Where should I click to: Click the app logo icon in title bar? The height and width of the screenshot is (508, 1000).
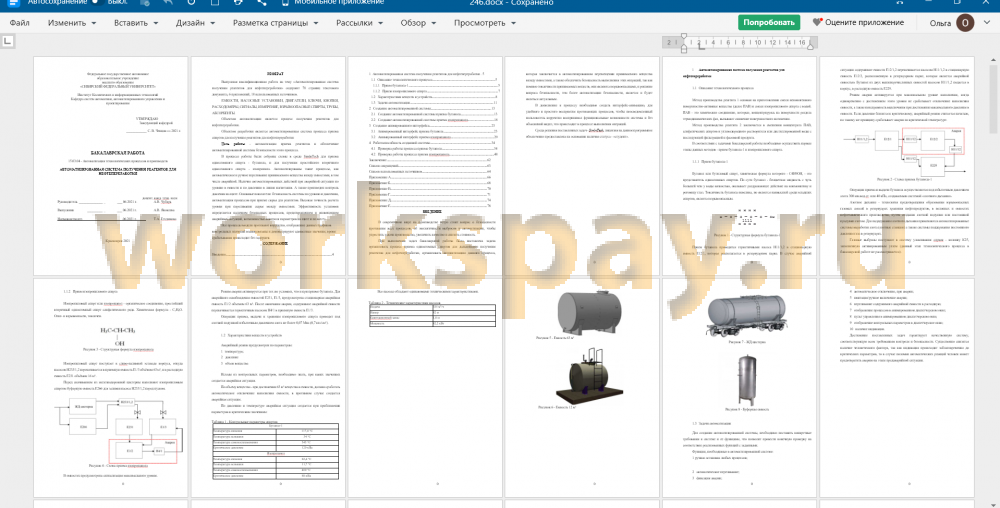13,3
